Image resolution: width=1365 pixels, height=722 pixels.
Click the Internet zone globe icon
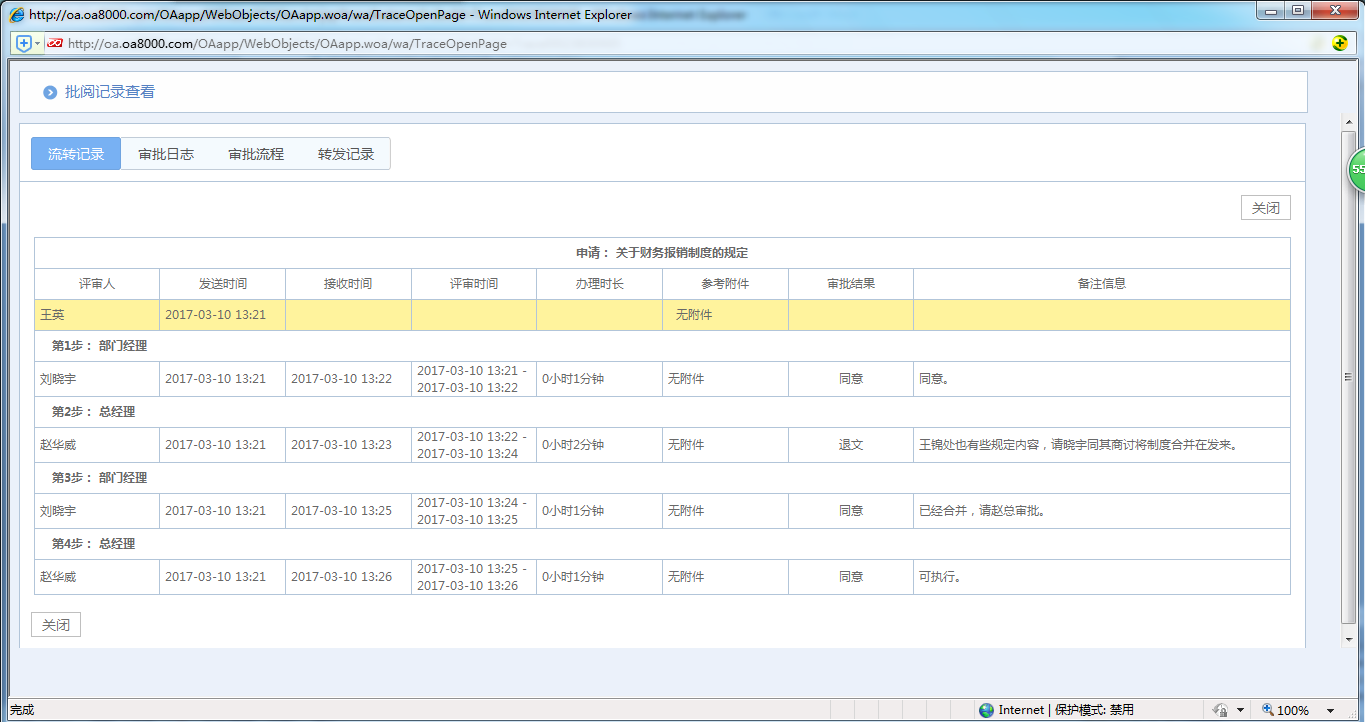pyautogui.click(x=987, y=710)
